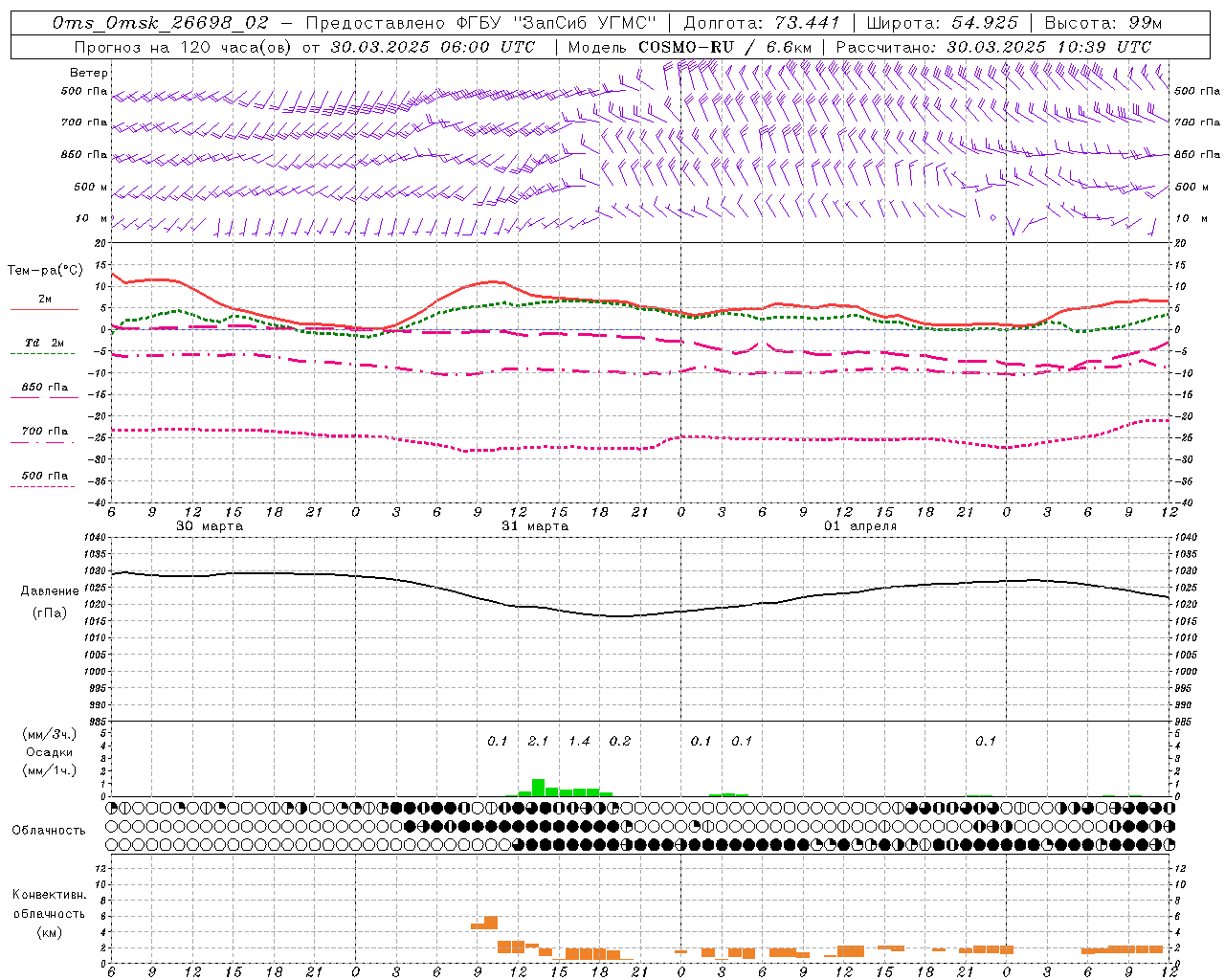The width and height of the screenshot is (1225, 980).
Task: Click the 500 м wind level label on the left
Action: tap(91, 187)
